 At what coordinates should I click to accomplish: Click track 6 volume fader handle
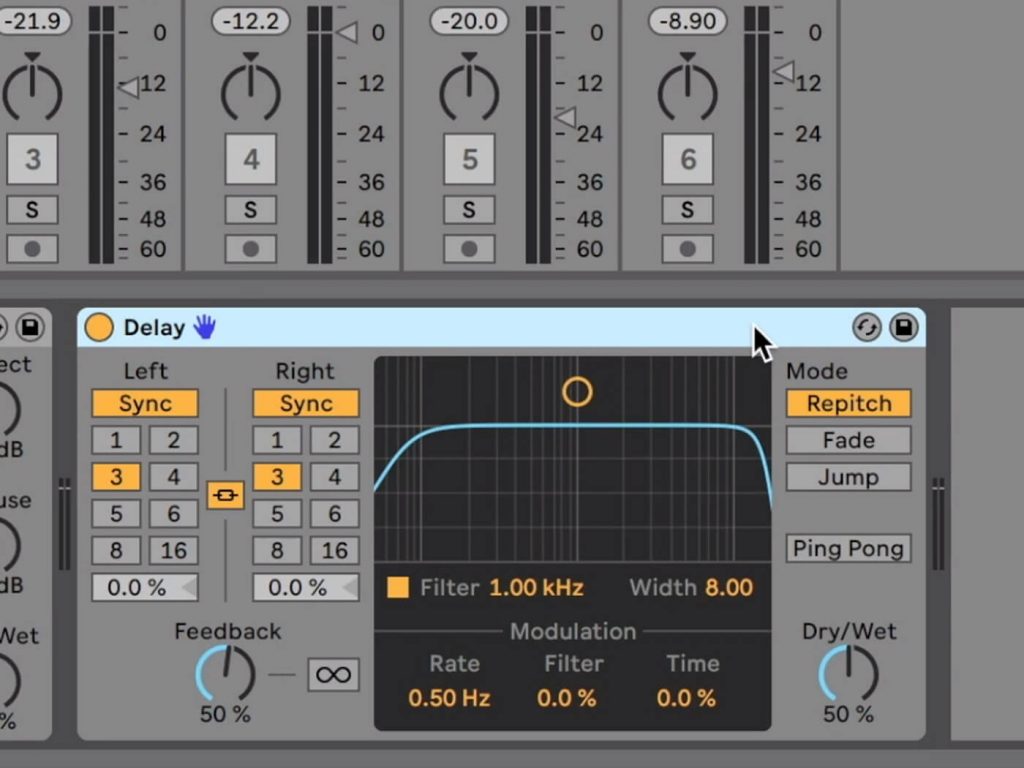point(784,71)
